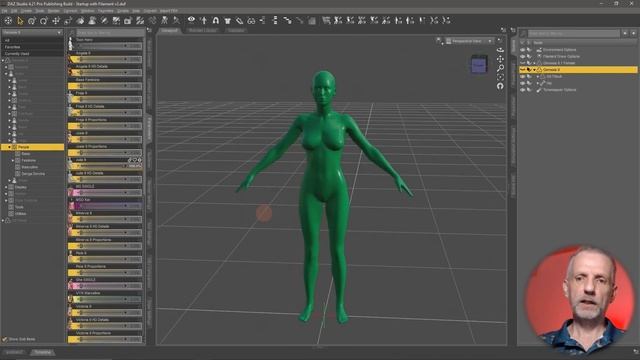Click the Angela 8 morph slider
The height and width of the screenshot is (360, 640).
[105, 60]
